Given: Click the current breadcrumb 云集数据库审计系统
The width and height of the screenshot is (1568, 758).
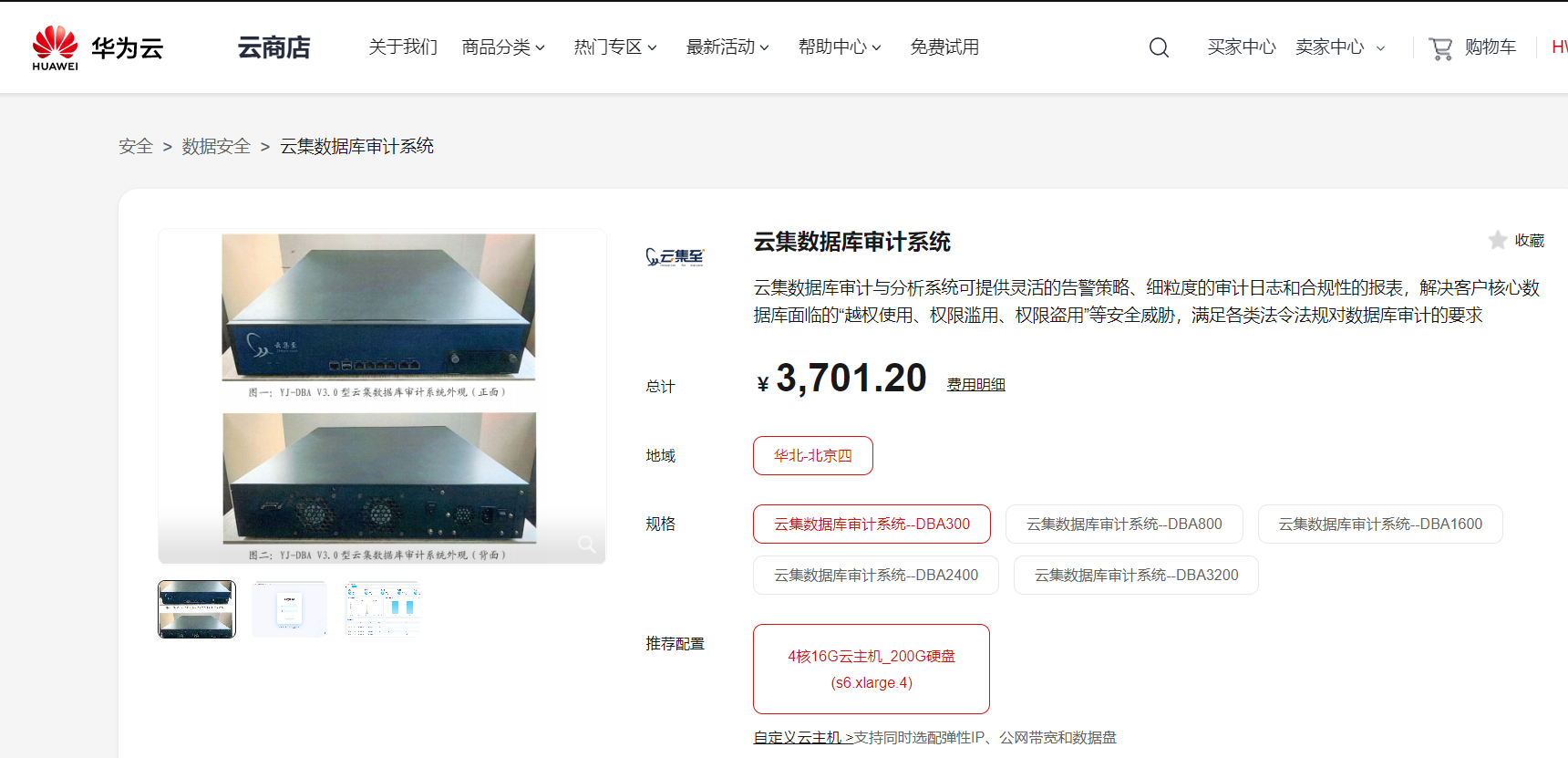Looking at the screenshot, I should pos(356,146).
